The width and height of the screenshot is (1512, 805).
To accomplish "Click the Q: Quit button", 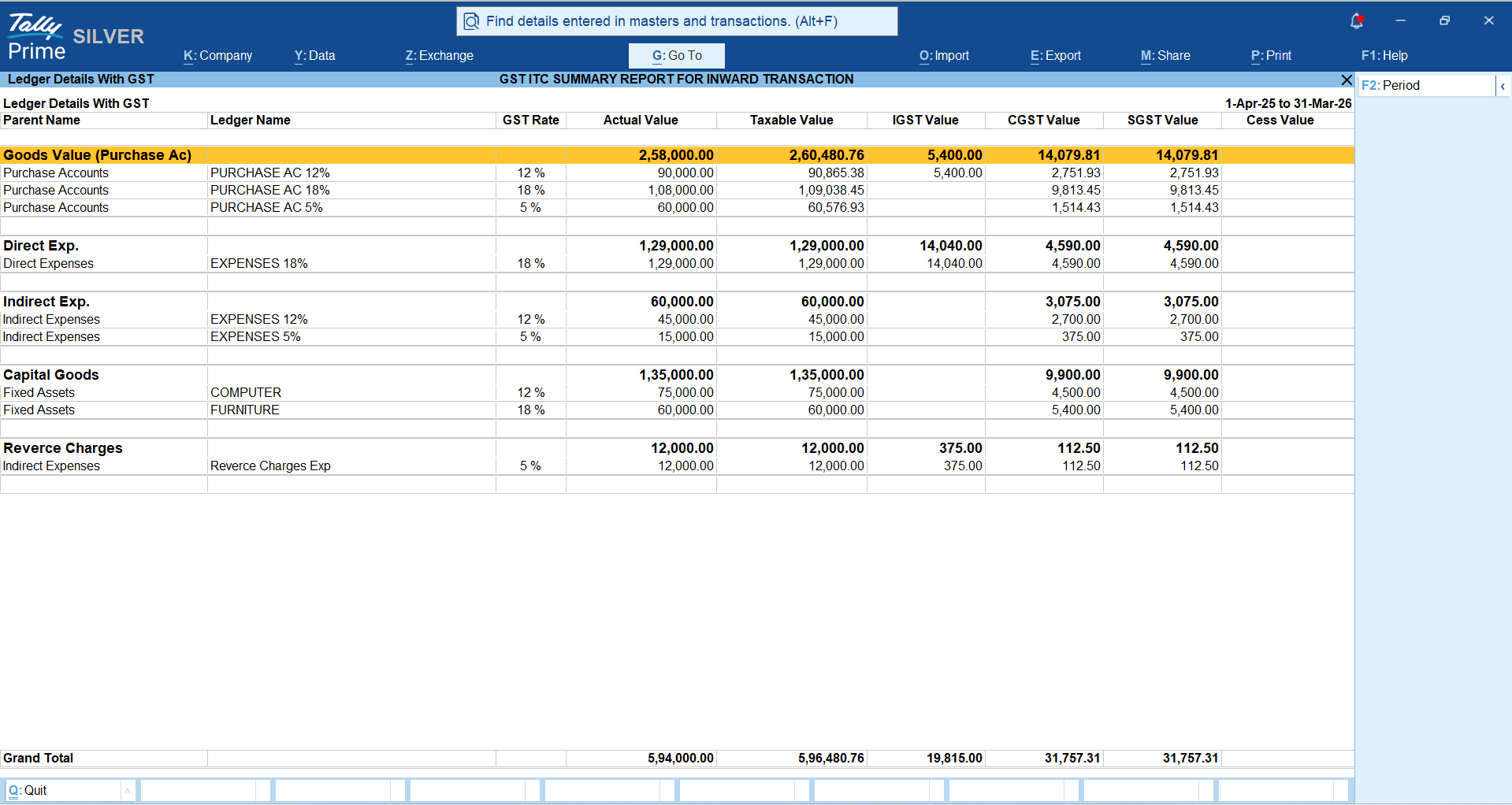I will coord(63,790).
